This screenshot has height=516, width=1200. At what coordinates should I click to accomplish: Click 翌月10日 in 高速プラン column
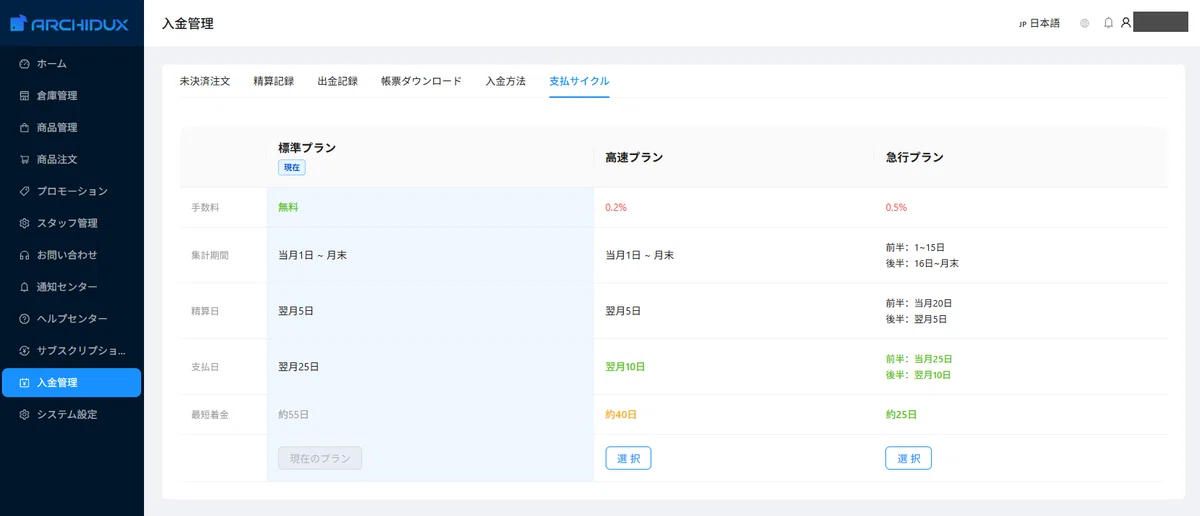click(625, 367)
